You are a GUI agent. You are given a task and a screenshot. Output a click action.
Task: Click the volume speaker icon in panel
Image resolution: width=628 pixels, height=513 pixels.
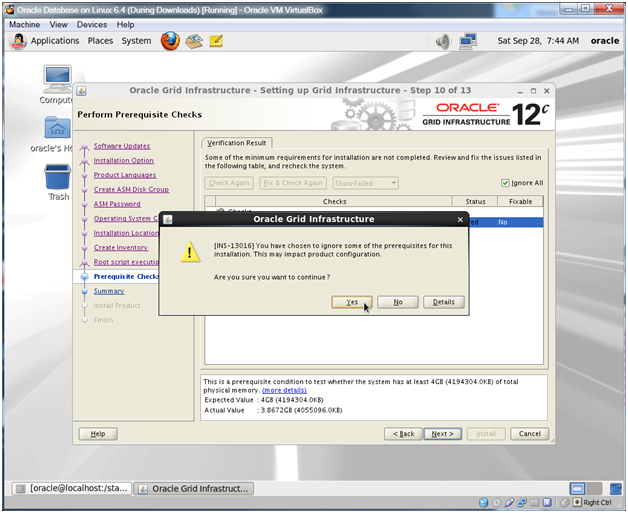coord(443,41)
